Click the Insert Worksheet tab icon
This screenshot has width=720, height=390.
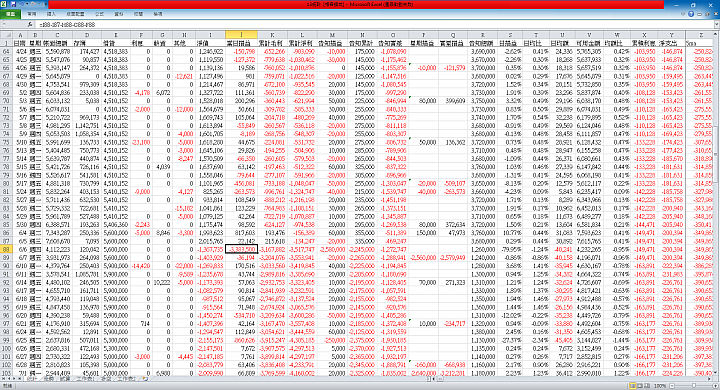[145, 379]
